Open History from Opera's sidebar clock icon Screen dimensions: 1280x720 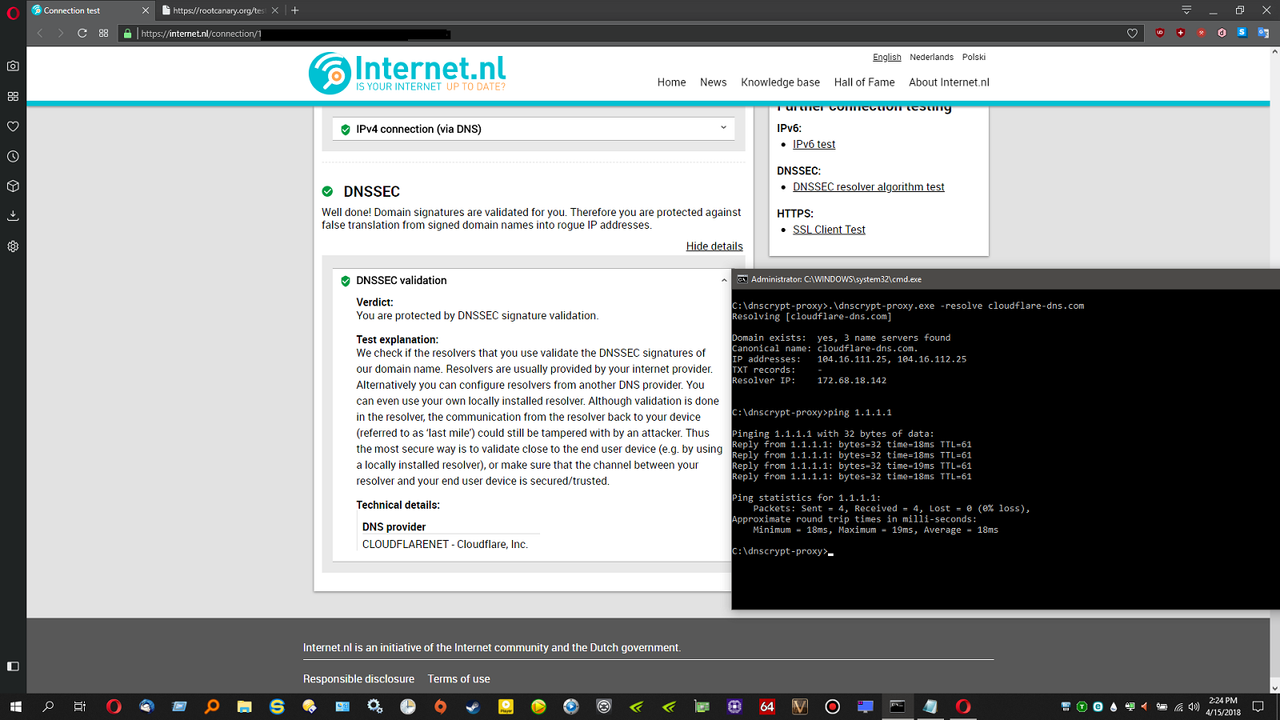(x=12, y=156)
